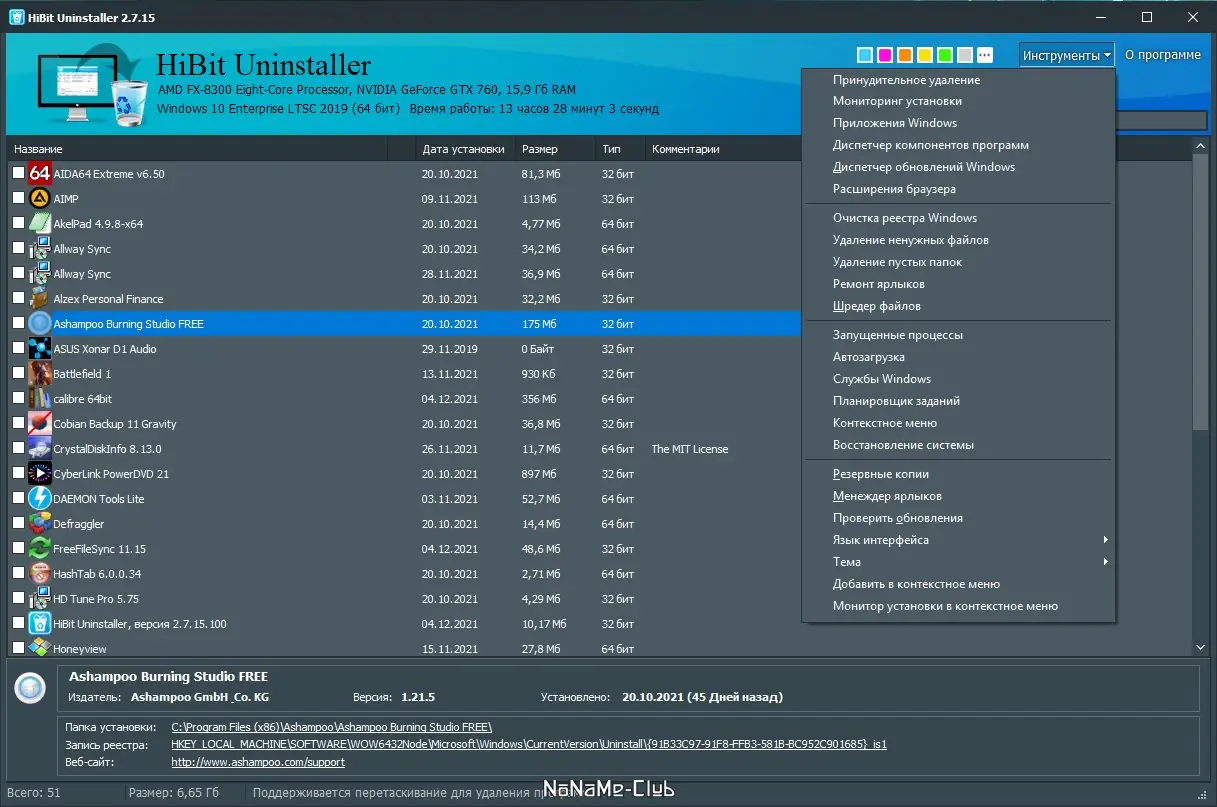
Task: Select Шредер файлов menu item
Action: coord(959,306)
